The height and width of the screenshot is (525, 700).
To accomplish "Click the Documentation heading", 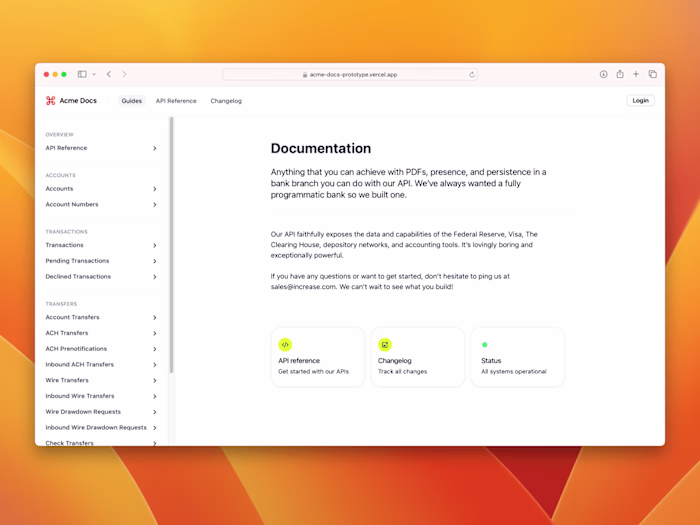I will (x=321, y=148).
